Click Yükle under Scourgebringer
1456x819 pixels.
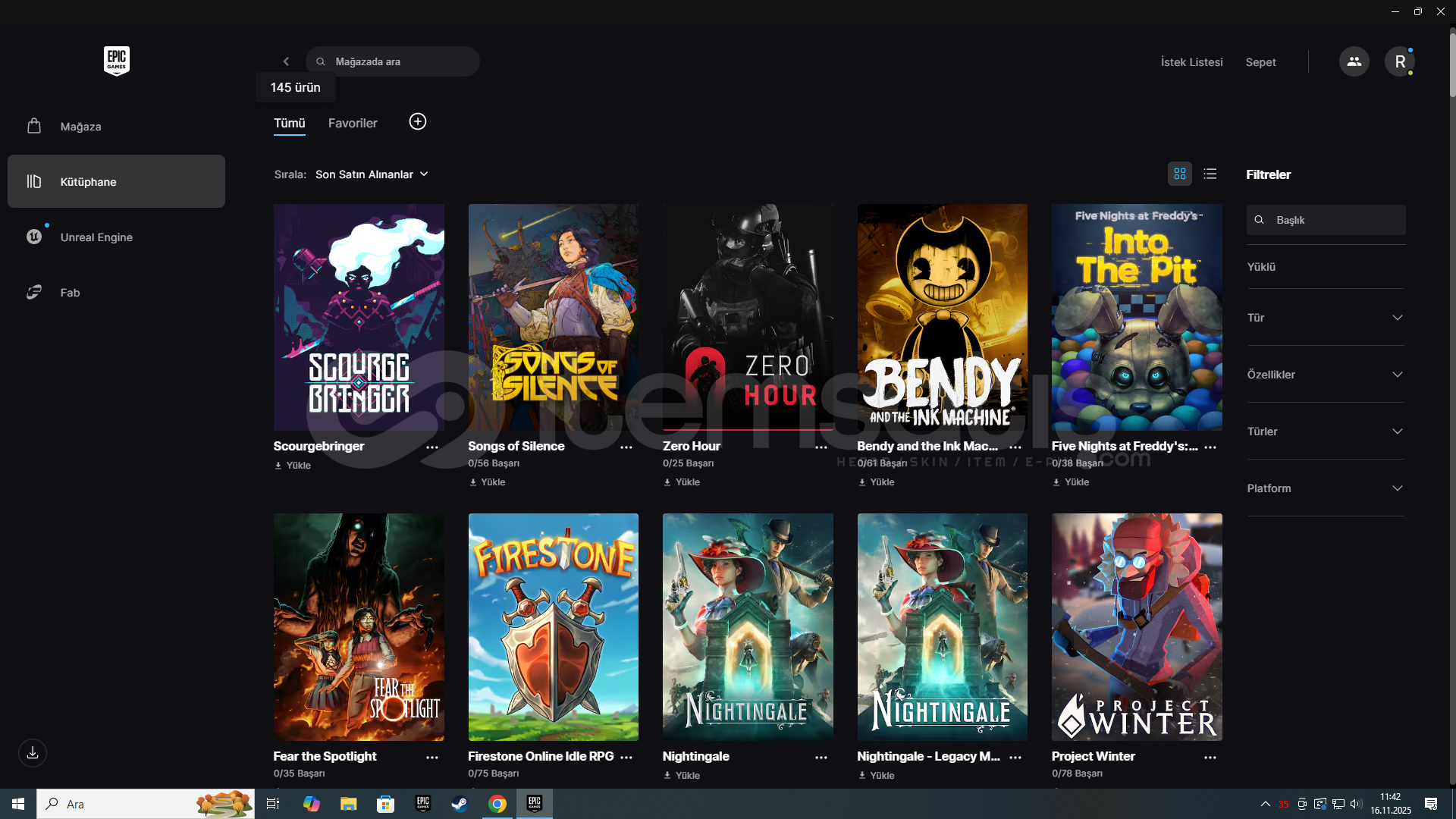click(x=293, y=466)
